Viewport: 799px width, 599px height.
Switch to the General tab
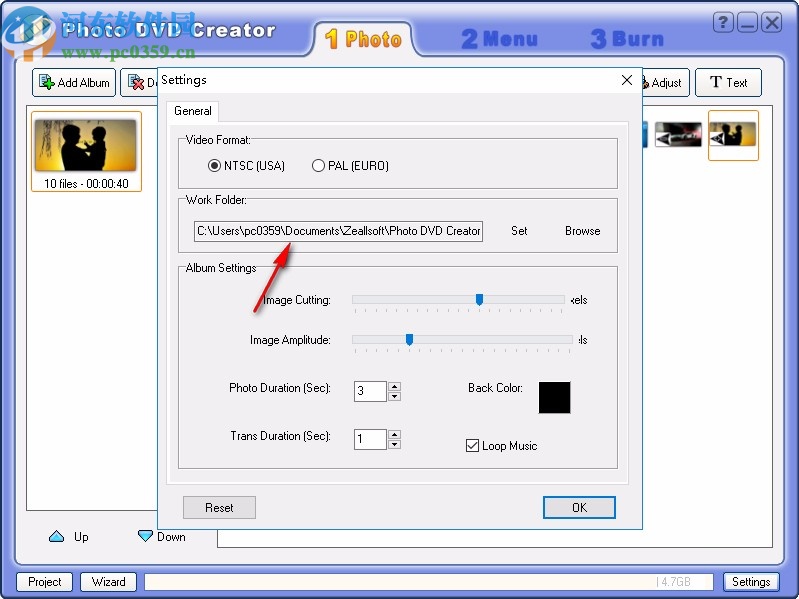[193, 111]
